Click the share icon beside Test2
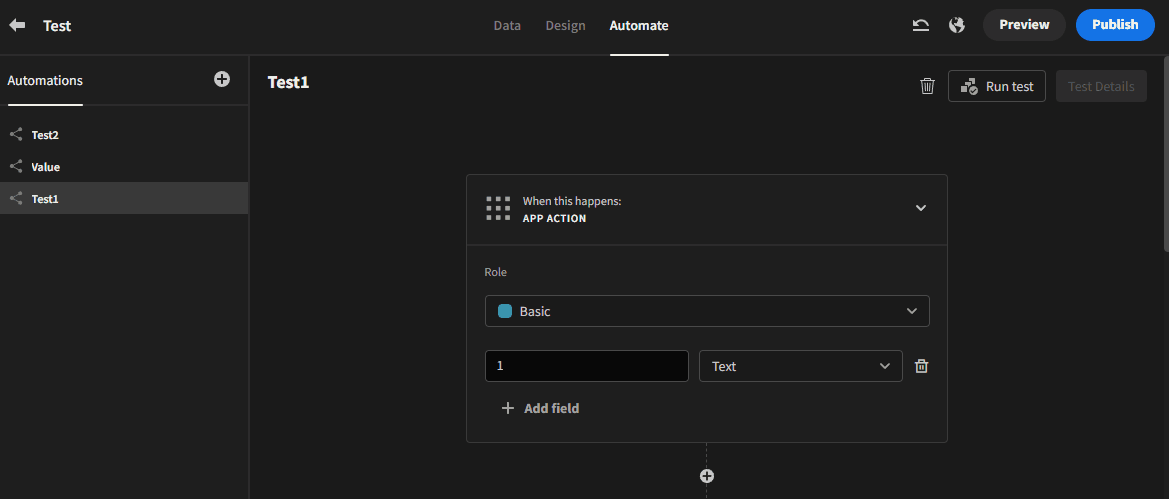 [16, 135]
